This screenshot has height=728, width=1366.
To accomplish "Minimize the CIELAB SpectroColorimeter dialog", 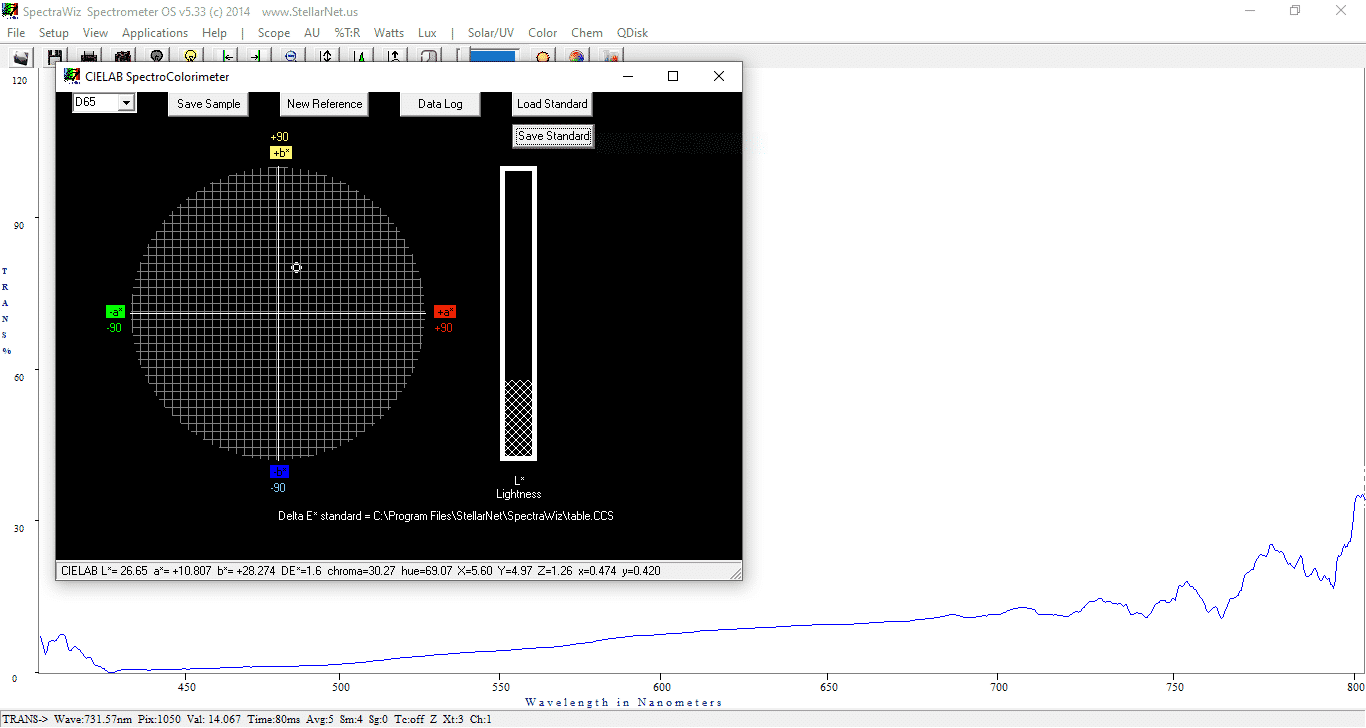I will tap(628, 76).
